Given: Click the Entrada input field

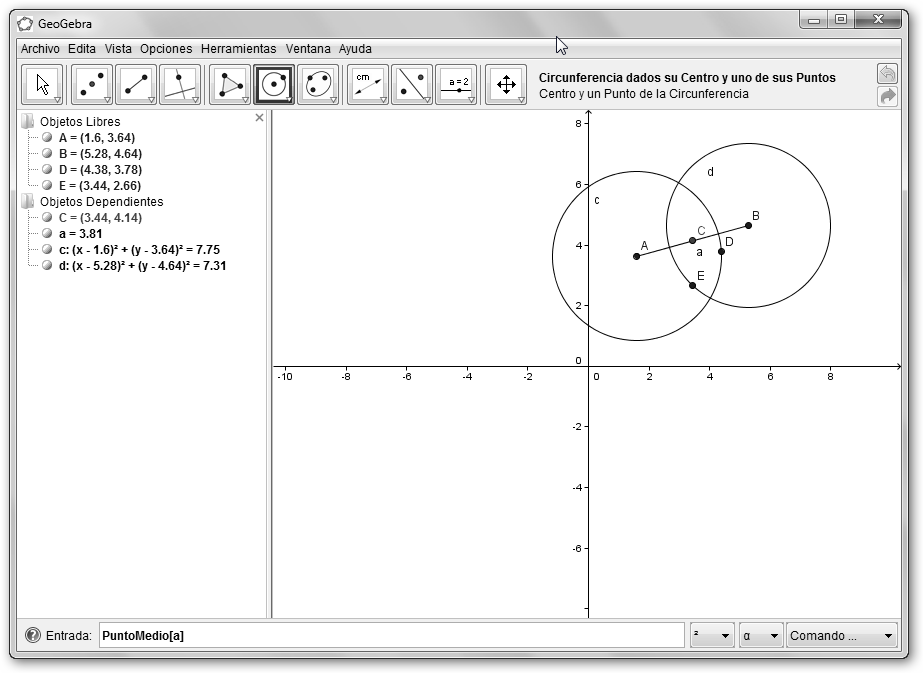Looking at the screenshot, I should coord(390,636).
